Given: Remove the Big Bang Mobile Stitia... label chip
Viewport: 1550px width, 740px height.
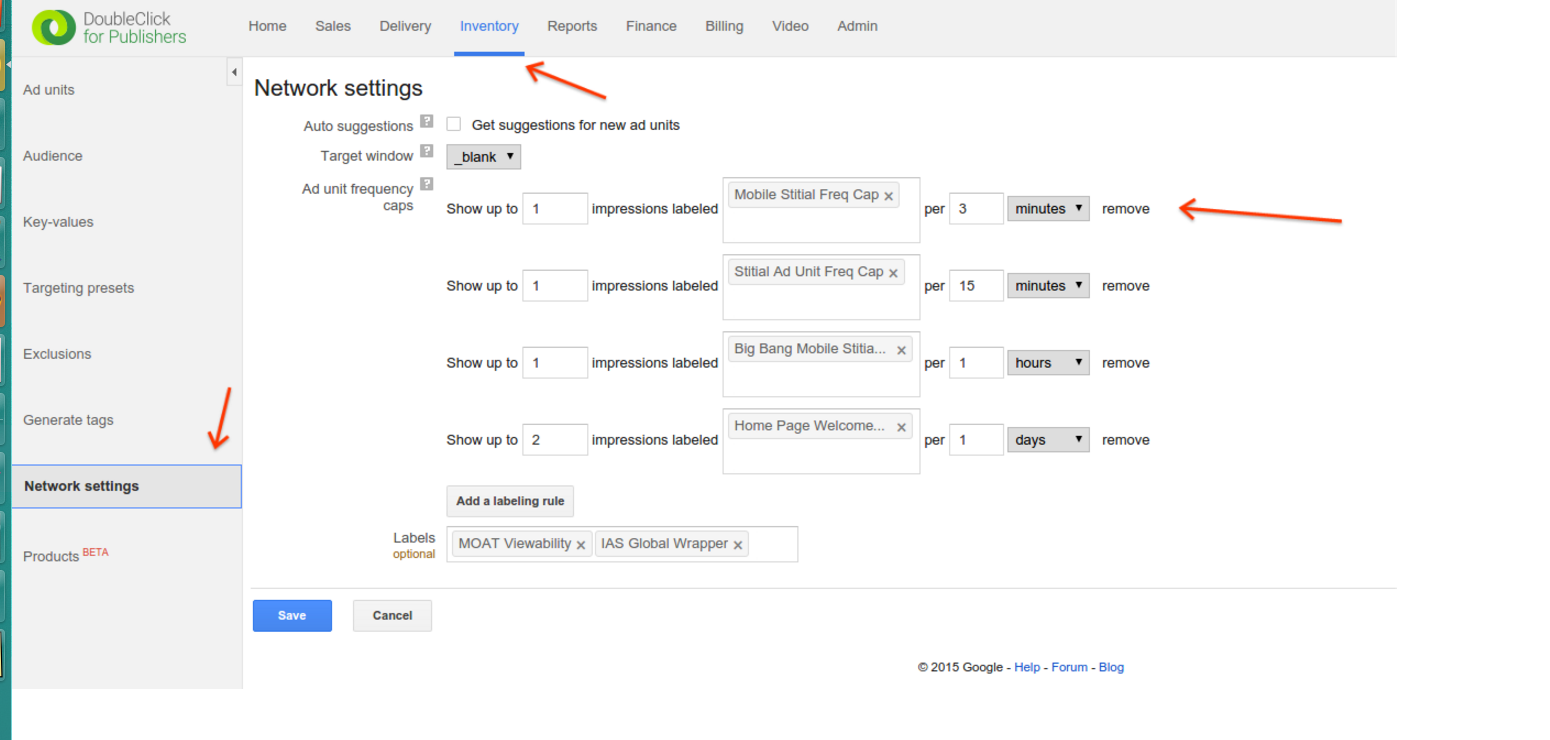Looking at the screenshot, I should point(902,350).
